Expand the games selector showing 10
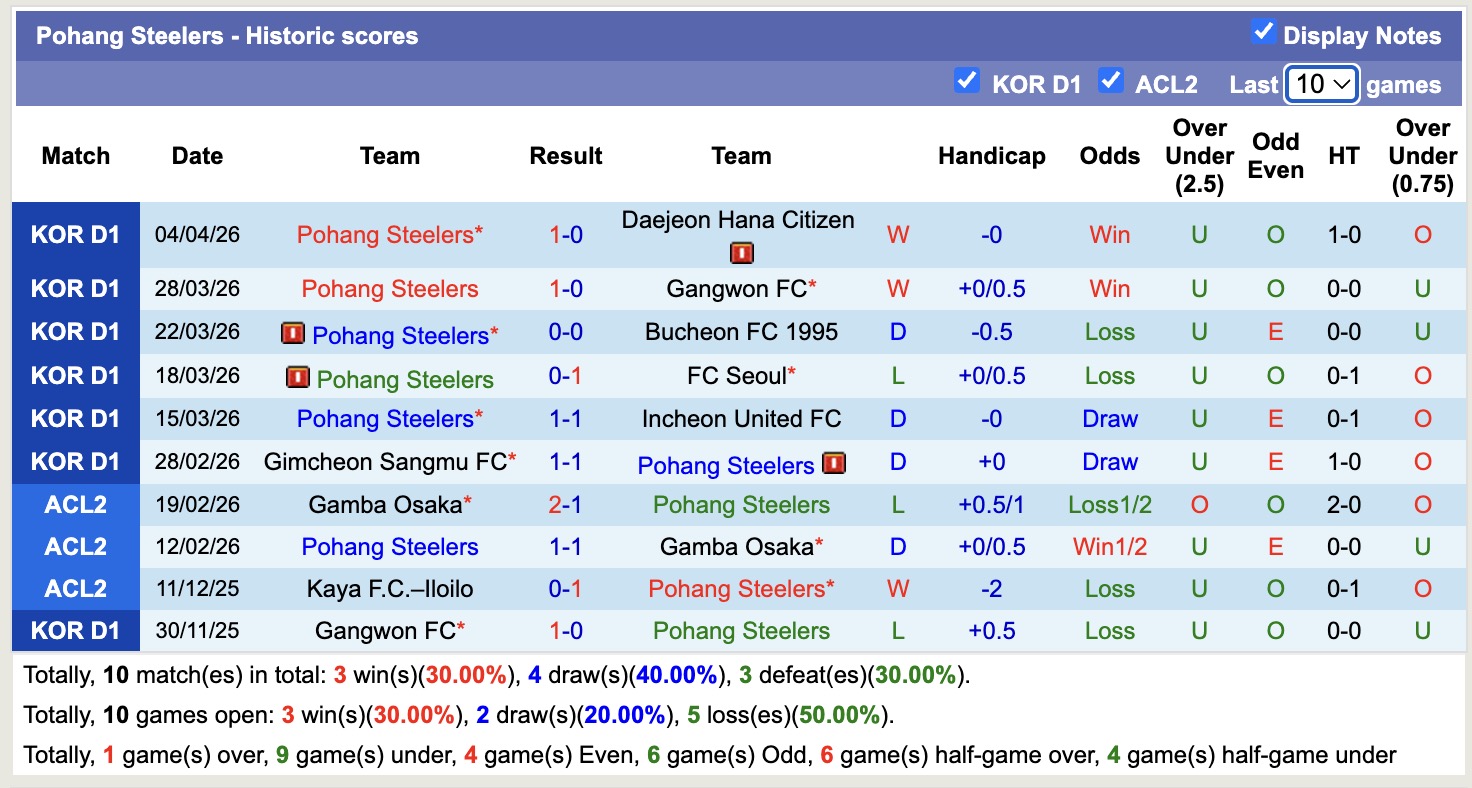Image resolution: width=1472 pixels, height=788 pixels. coord(1321,84)
